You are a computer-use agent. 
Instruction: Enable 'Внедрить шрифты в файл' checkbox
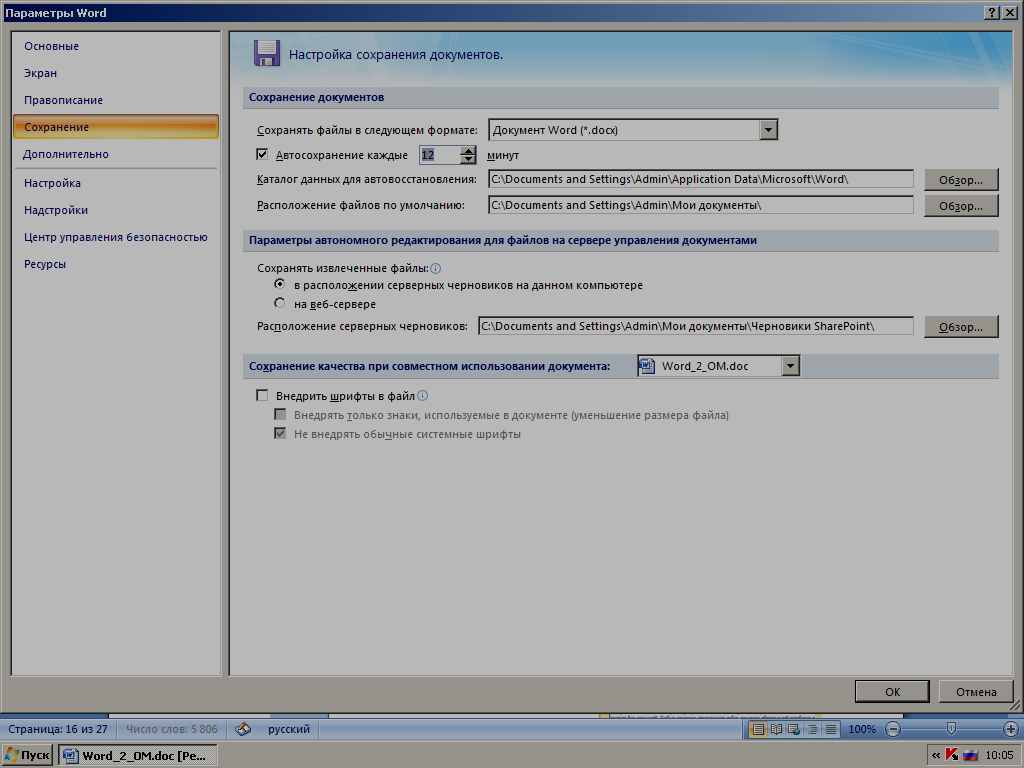(263, 395)
